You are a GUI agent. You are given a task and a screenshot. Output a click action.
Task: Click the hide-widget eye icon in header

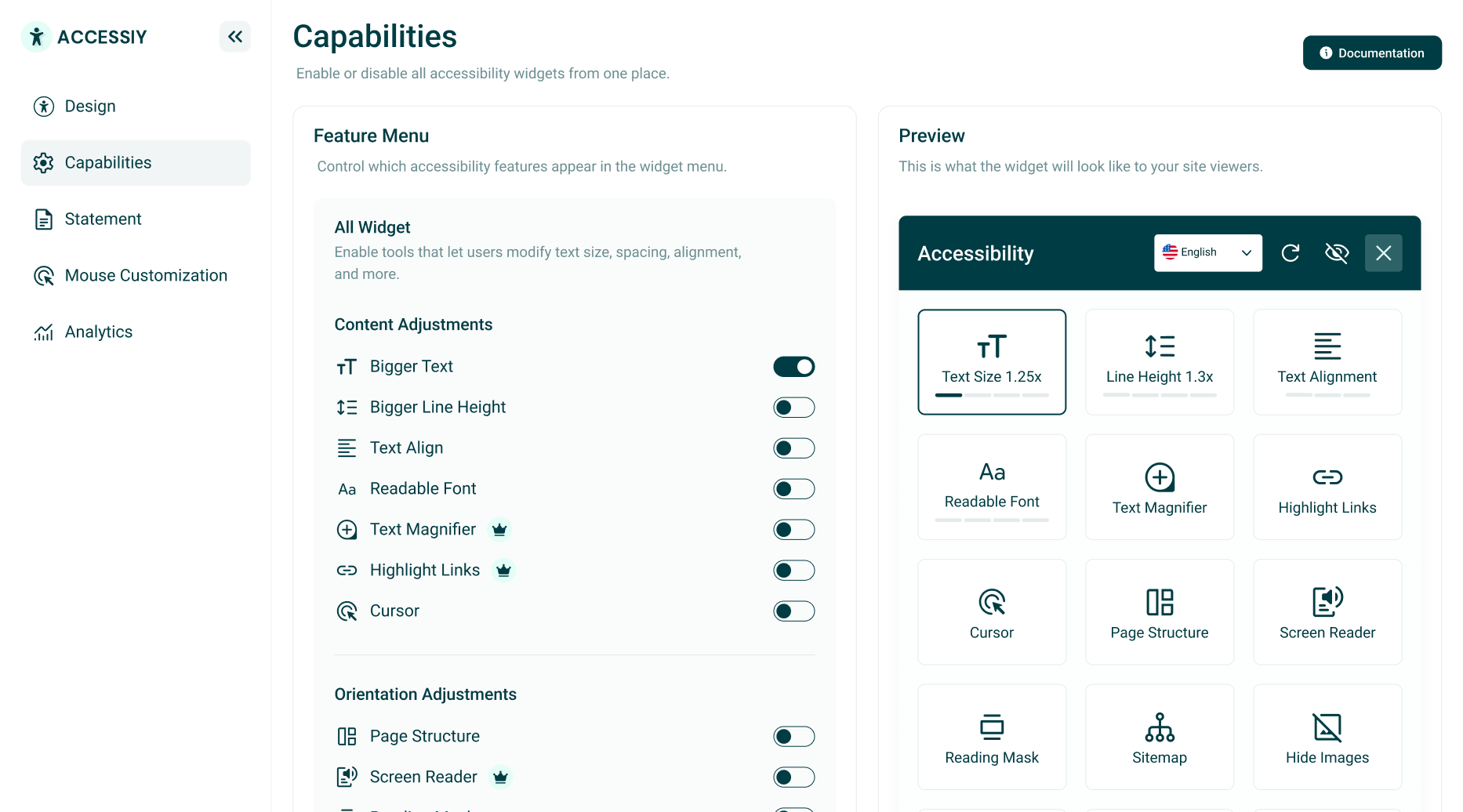(1337, 252)
